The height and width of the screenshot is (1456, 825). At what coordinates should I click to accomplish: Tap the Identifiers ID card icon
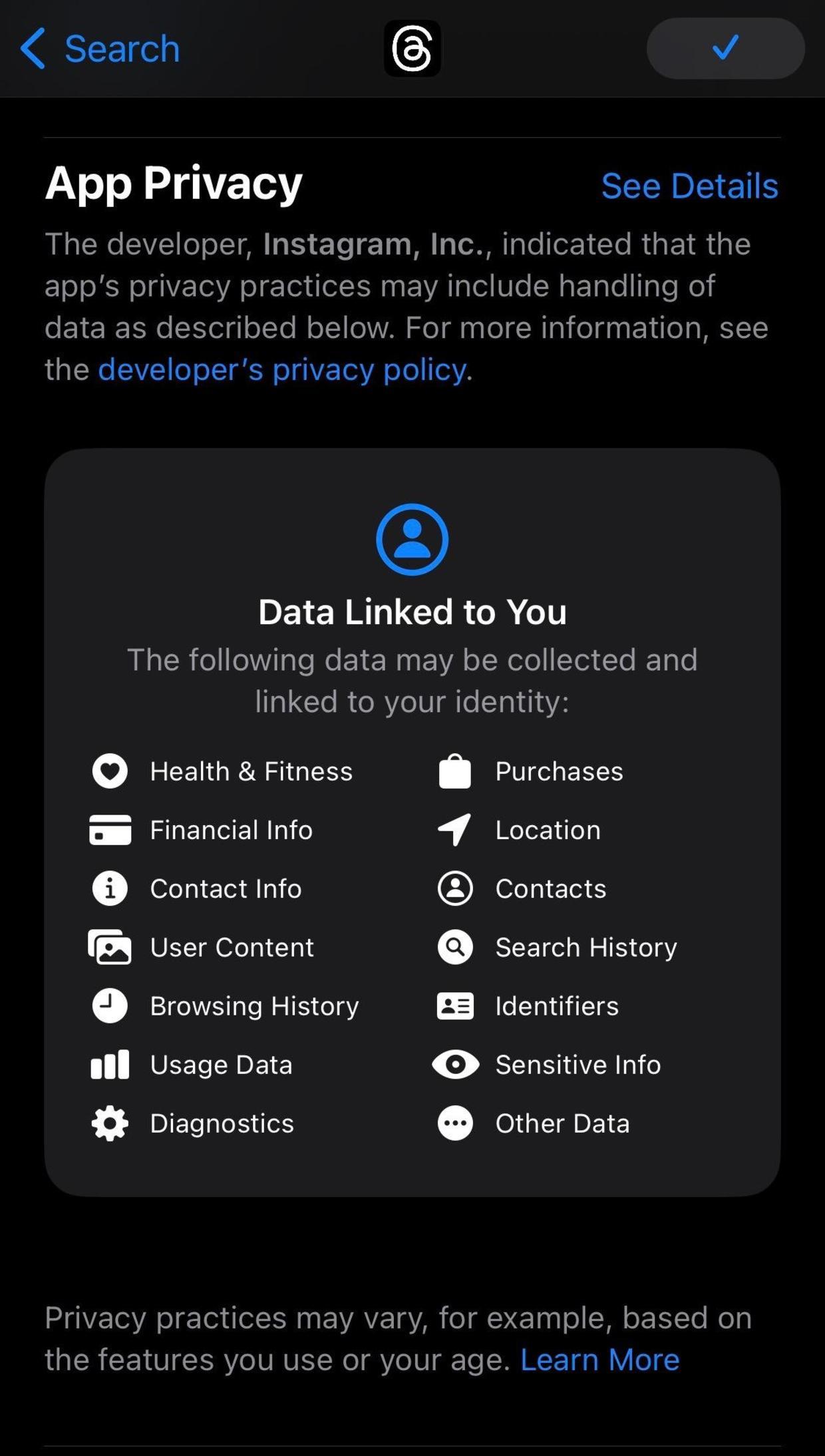(455, 1005)
